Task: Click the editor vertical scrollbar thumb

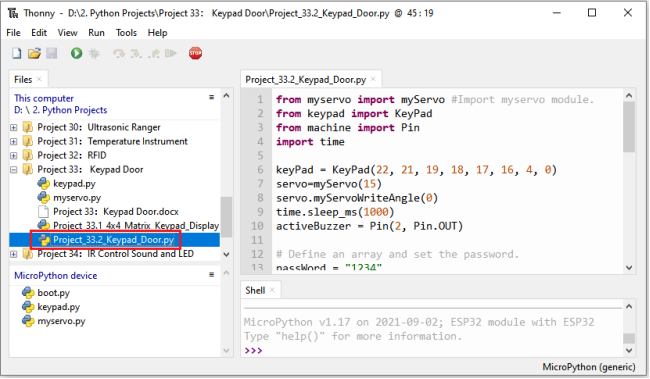Action: [x=629, y=127]
